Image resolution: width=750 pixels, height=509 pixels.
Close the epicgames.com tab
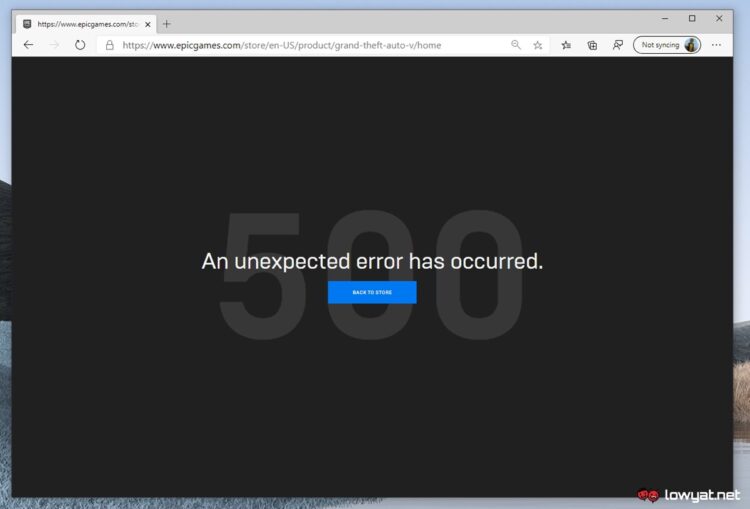point(148,24)
